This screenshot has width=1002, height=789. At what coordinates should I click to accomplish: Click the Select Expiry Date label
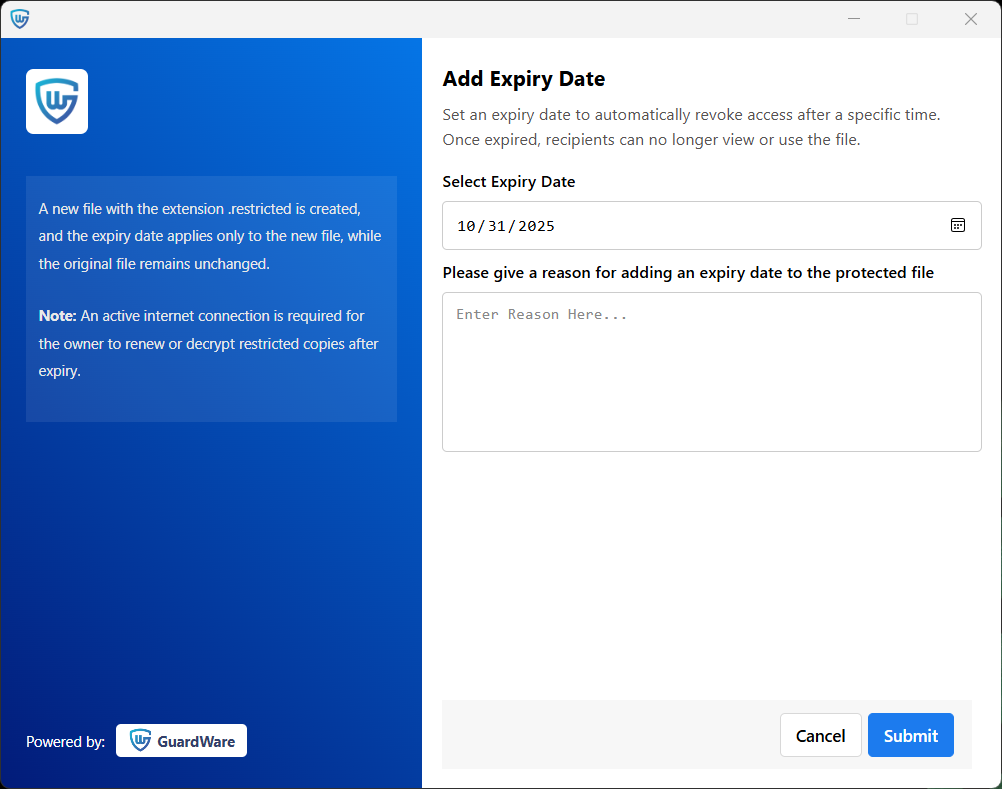click(508, 181)
